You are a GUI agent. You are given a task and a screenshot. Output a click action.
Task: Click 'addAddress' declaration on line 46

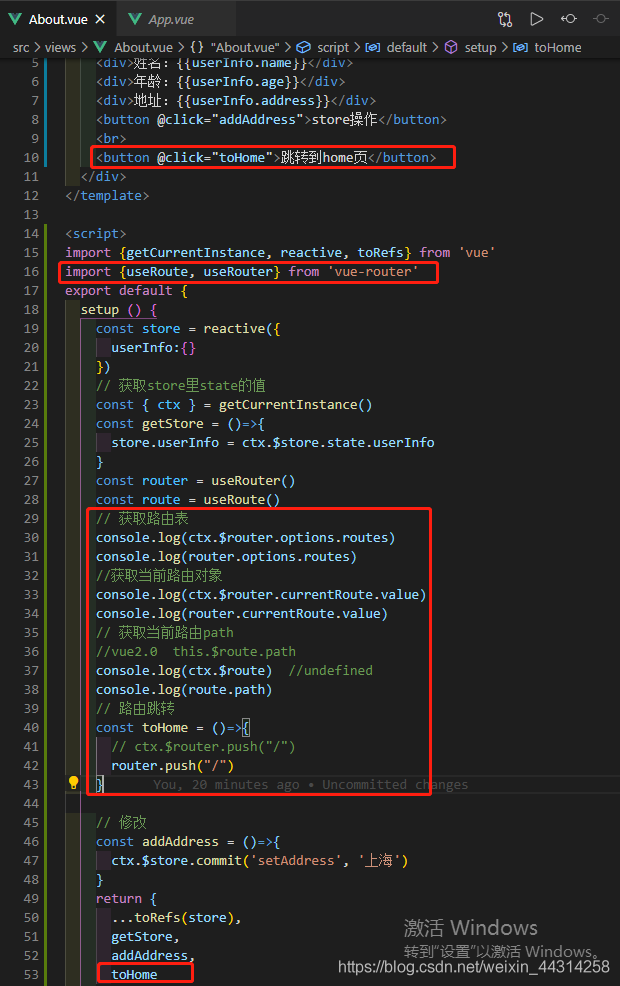180,841
